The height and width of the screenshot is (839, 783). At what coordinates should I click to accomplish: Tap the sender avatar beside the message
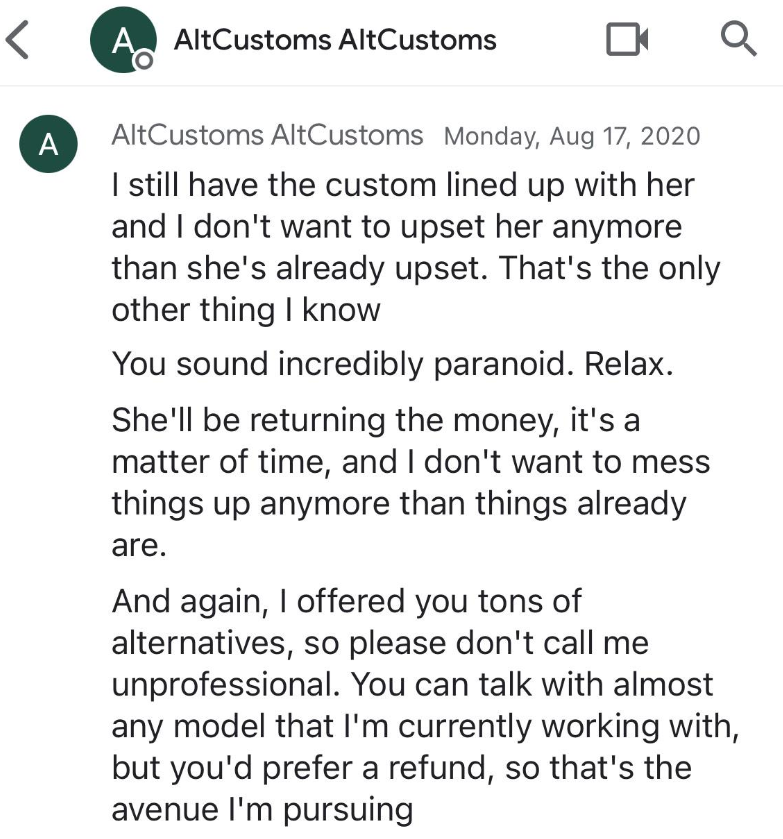pyautogui.click(x=48, y=144)
